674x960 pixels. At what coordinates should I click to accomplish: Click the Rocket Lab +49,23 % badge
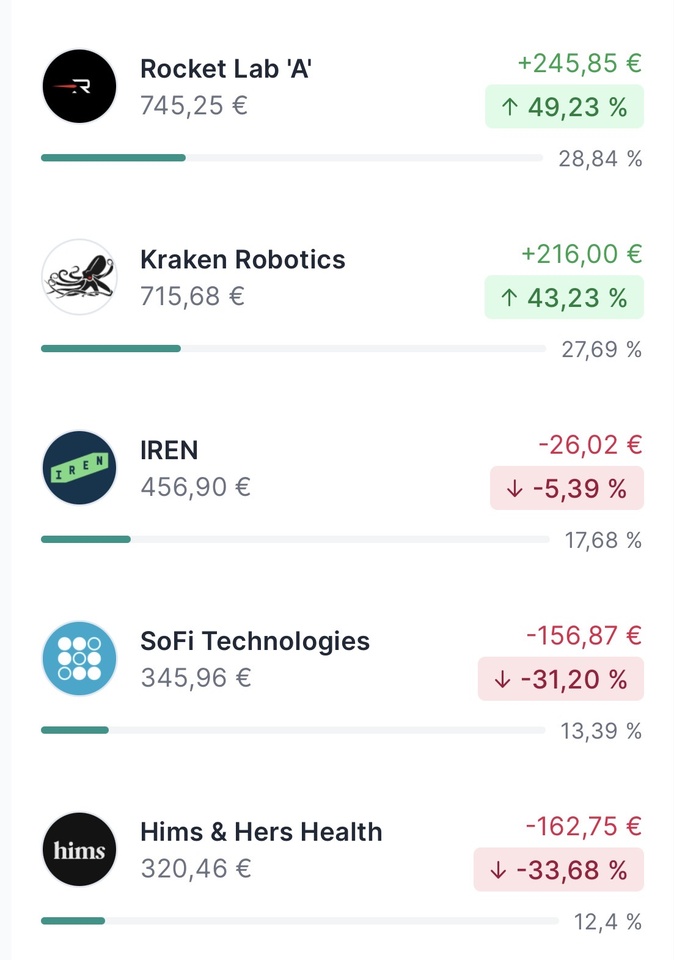(564, 107)
